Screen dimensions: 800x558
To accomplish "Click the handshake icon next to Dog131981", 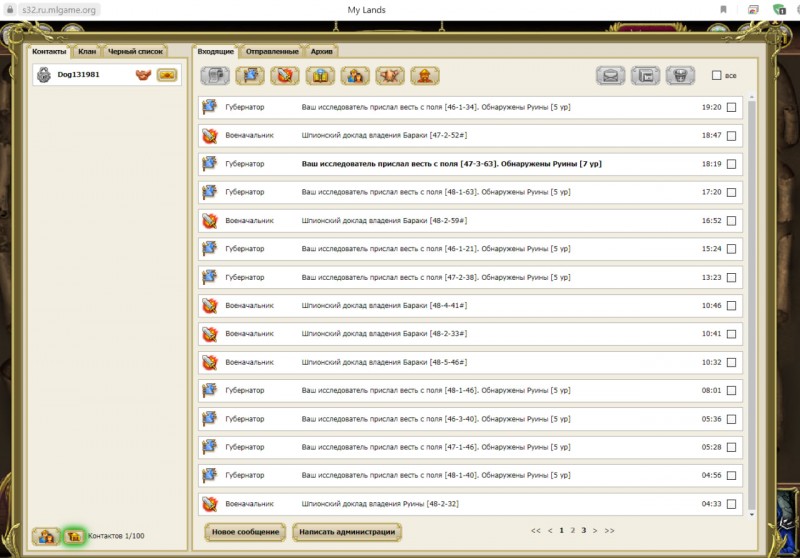I will coord(143,75).
